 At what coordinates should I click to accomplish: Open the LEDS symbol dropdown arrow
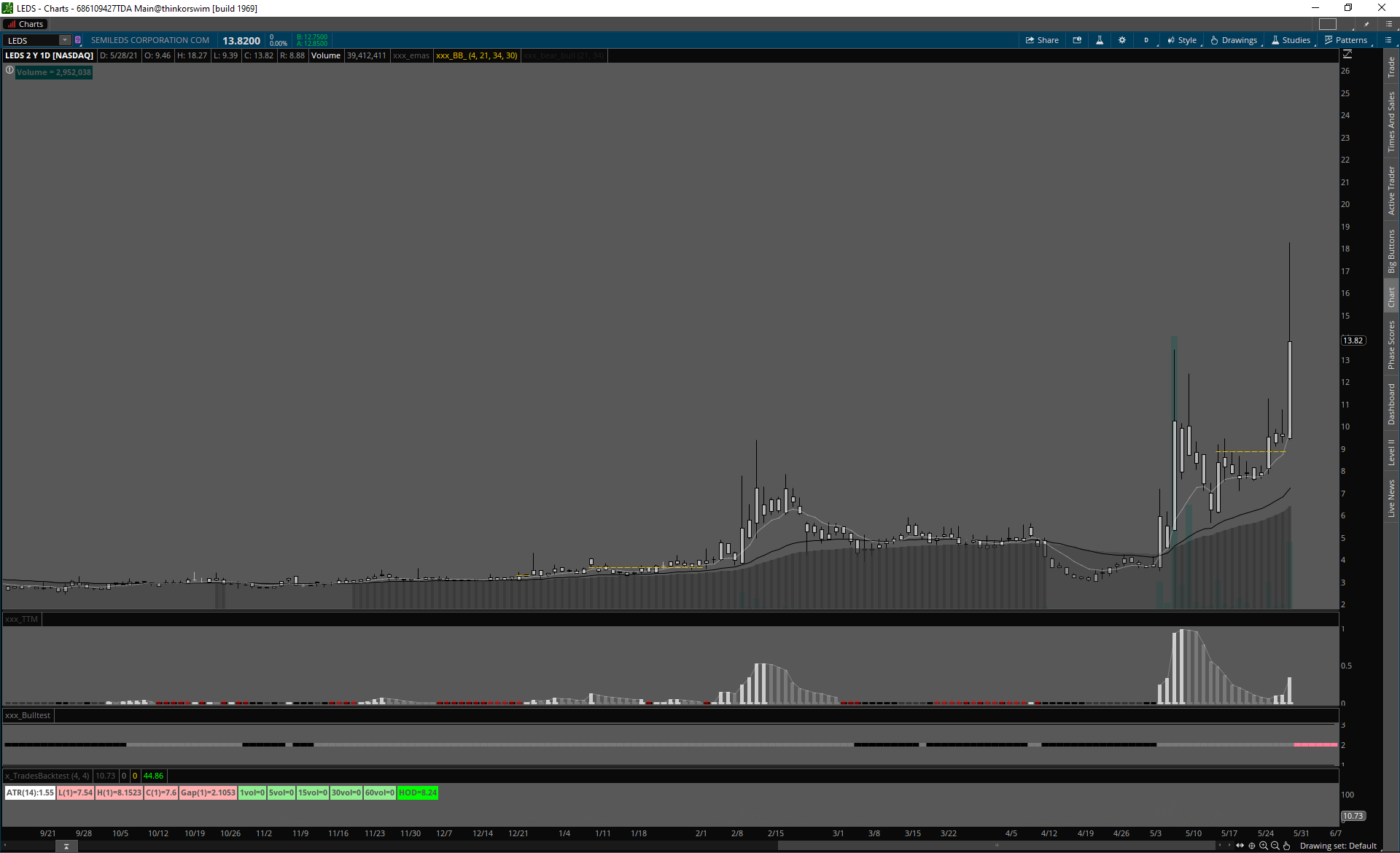[x=65, y=40]
